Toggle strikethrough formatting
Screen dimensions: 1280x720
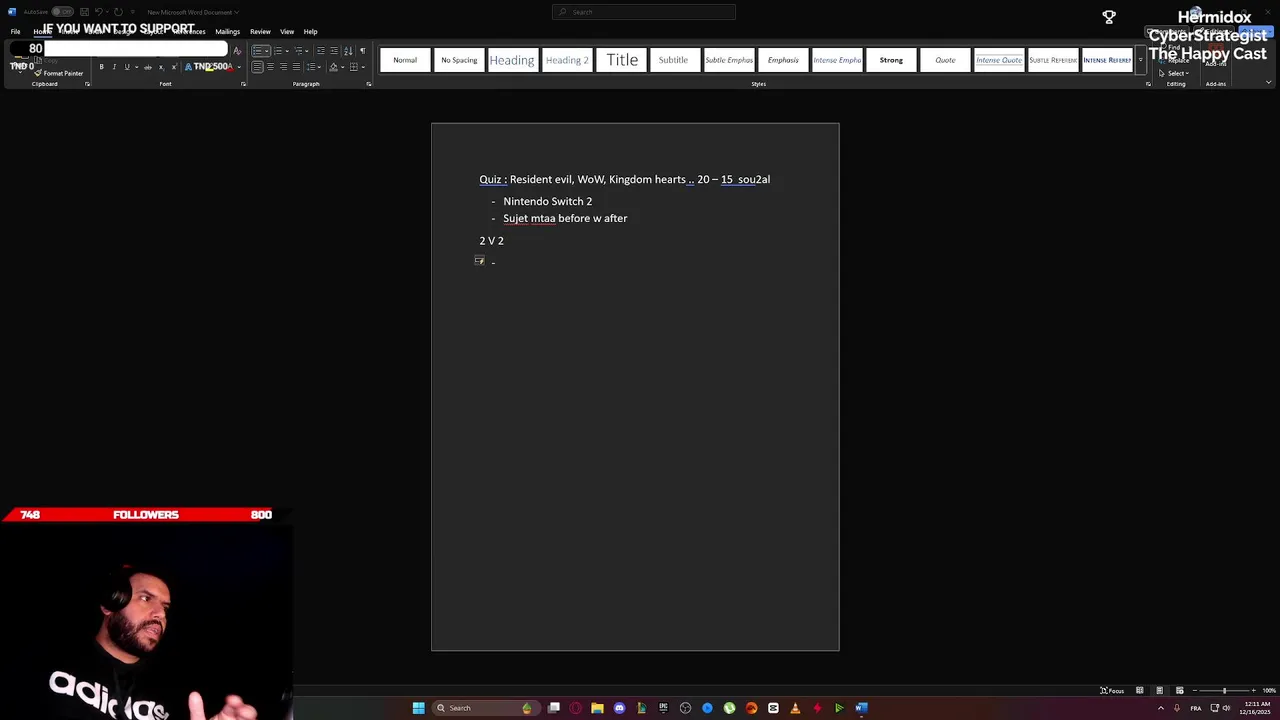pos(148,67)
